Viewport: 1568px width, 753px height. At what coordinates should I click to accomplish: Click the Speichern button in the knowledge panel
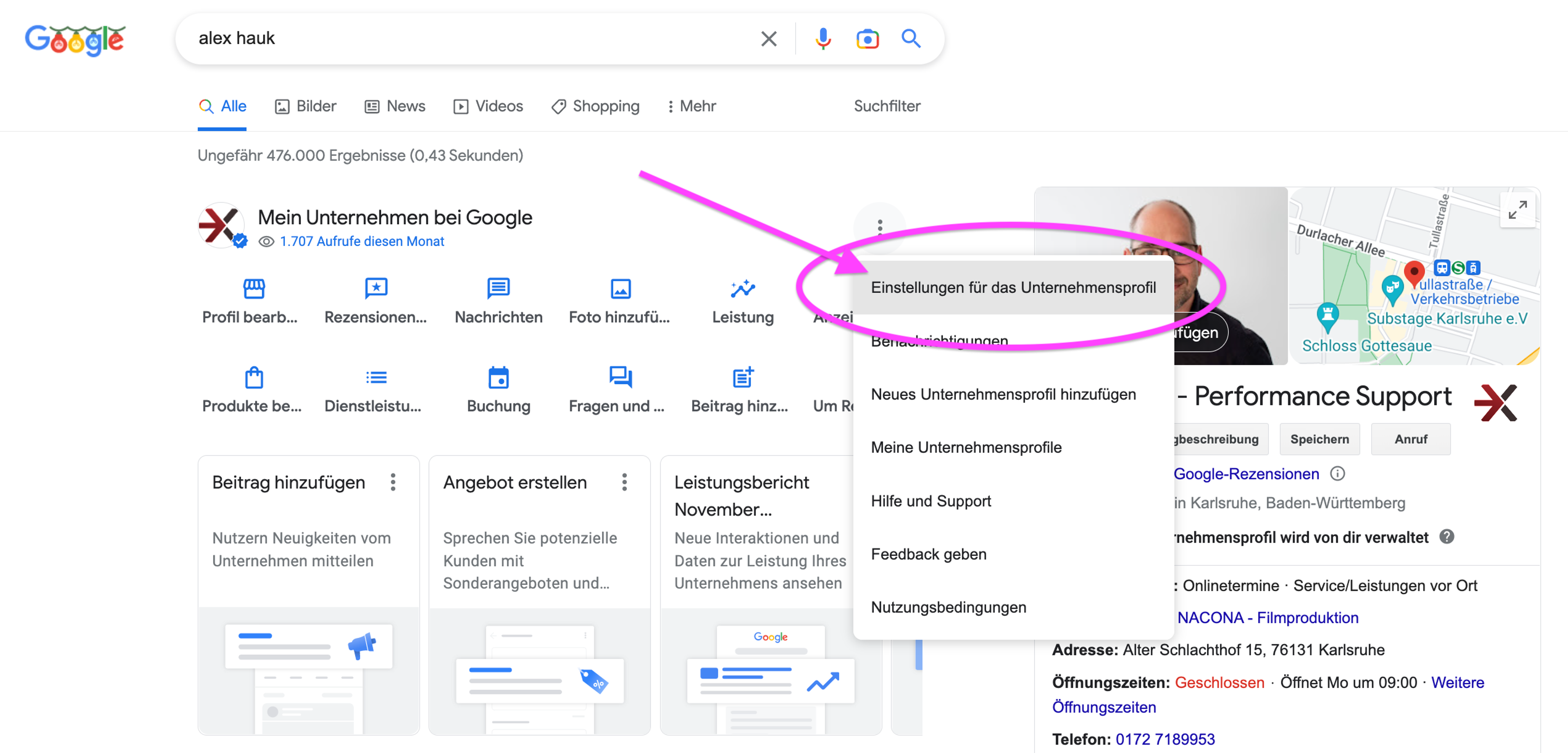tap(1319, 439)
